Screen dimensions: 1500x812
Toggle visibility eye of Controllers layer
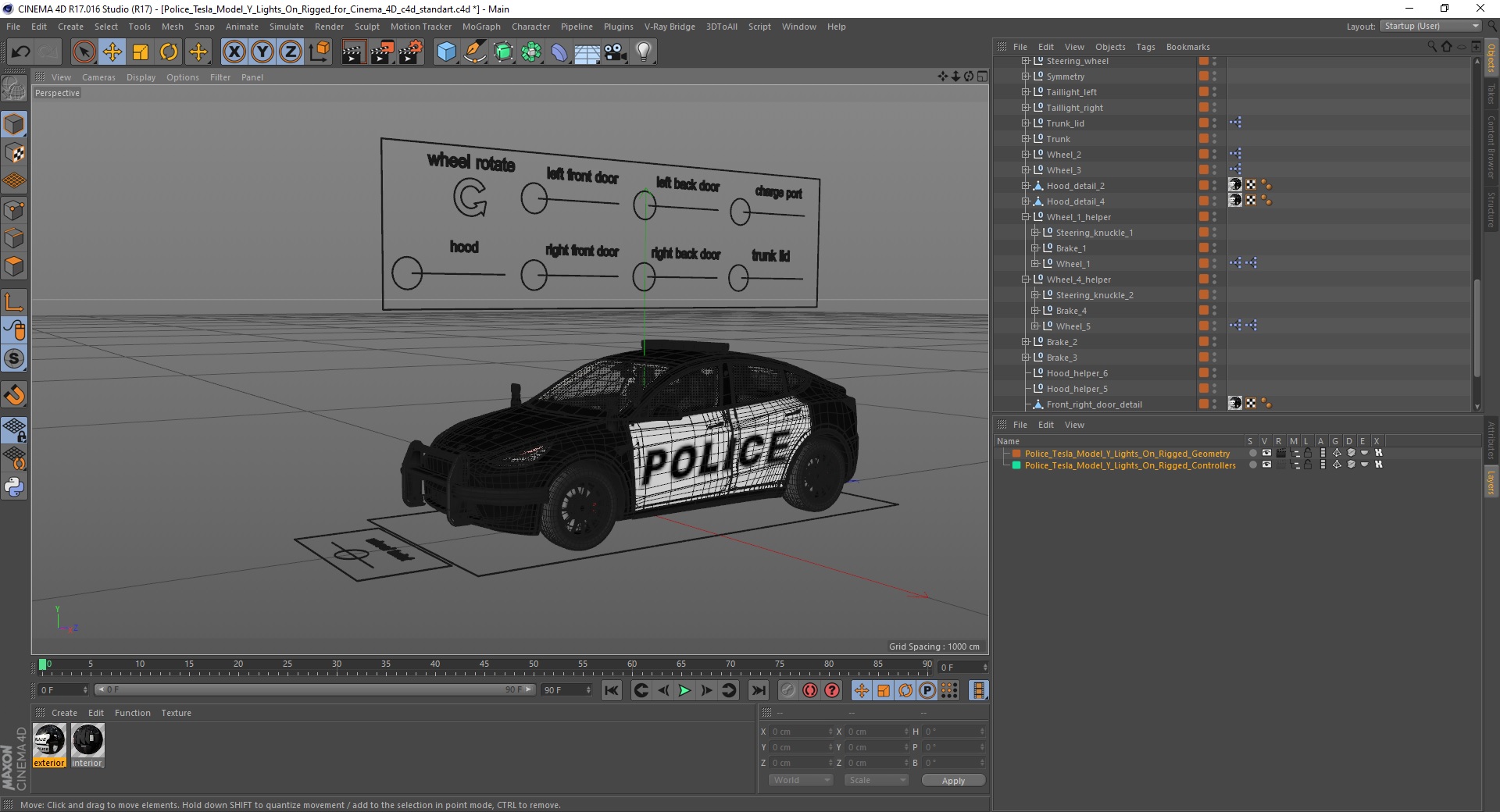tap(1266, 465)
